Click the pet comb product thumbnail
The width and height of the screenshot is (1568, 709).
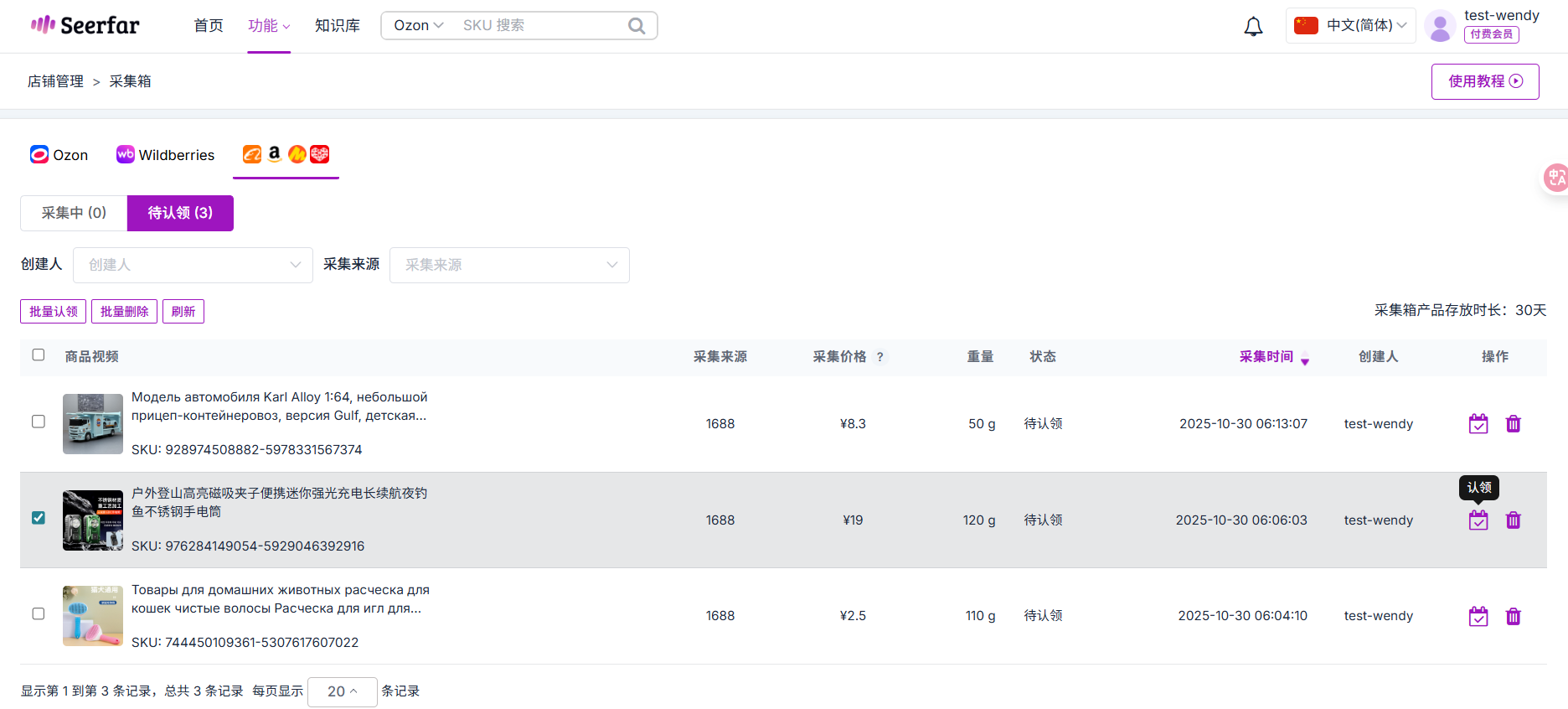[x=93, y=616]
